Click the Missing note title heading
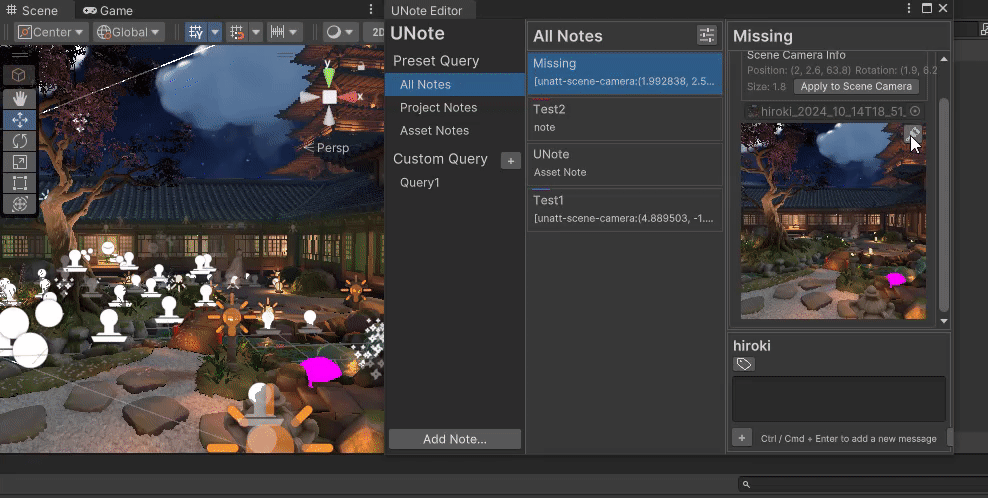 (762, 36)
